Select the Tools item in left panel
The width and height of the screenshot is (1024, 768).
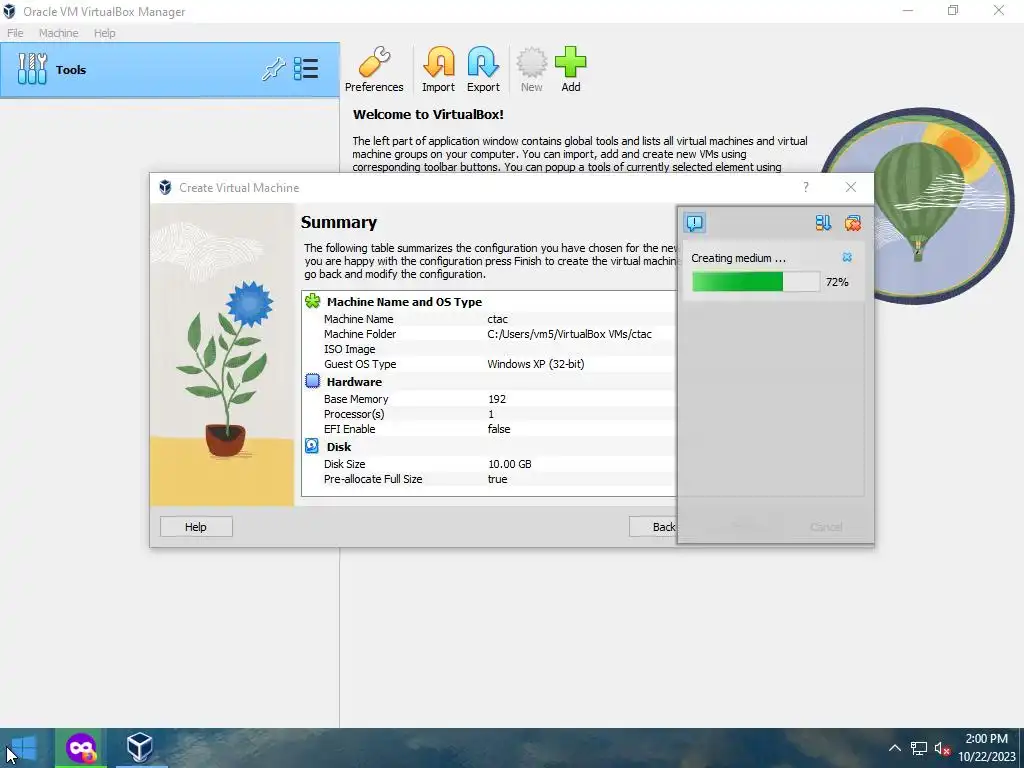click(x=170, y=70)
